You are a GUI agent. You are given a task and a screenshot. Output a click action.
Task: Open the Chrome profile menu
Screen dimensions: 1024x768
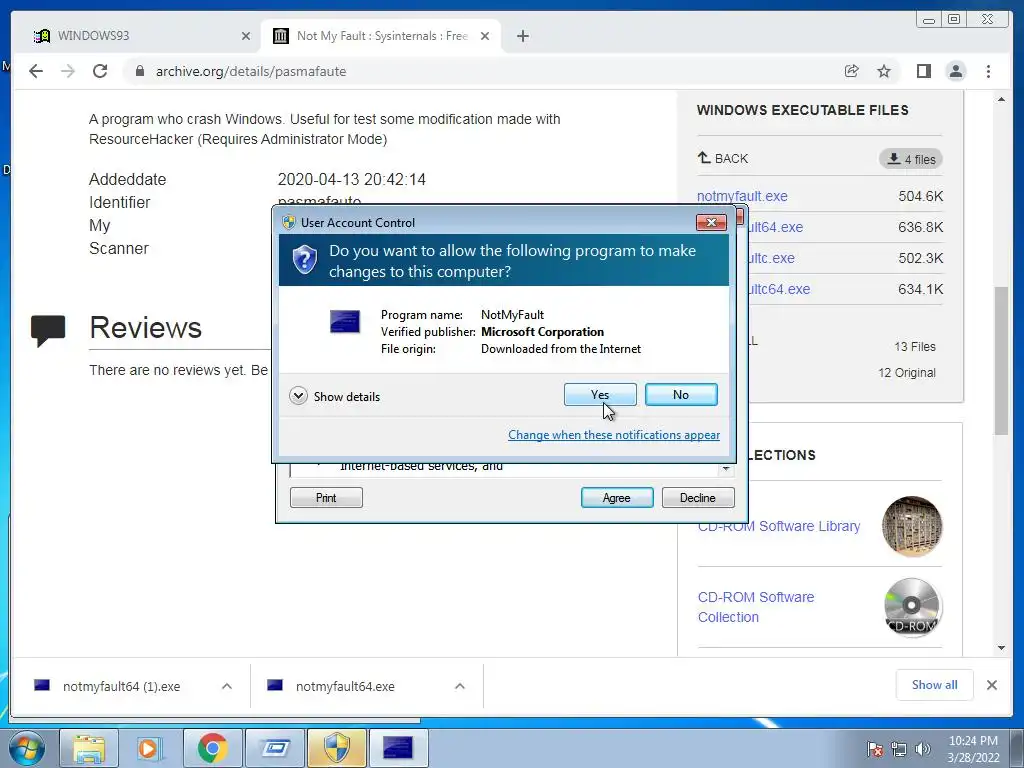[x=955, y=71]
